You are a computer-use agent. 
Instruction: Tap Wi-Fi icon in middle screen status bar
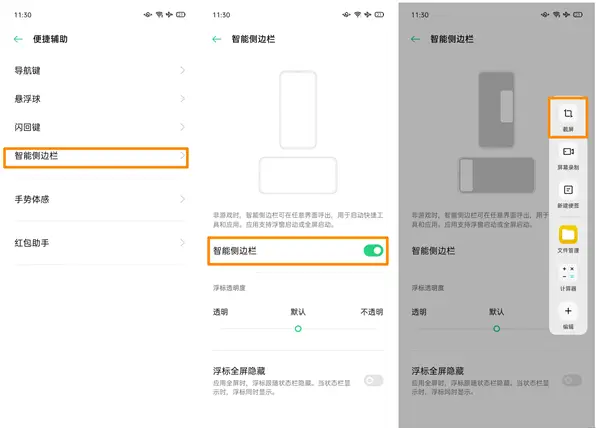point(358,15)
